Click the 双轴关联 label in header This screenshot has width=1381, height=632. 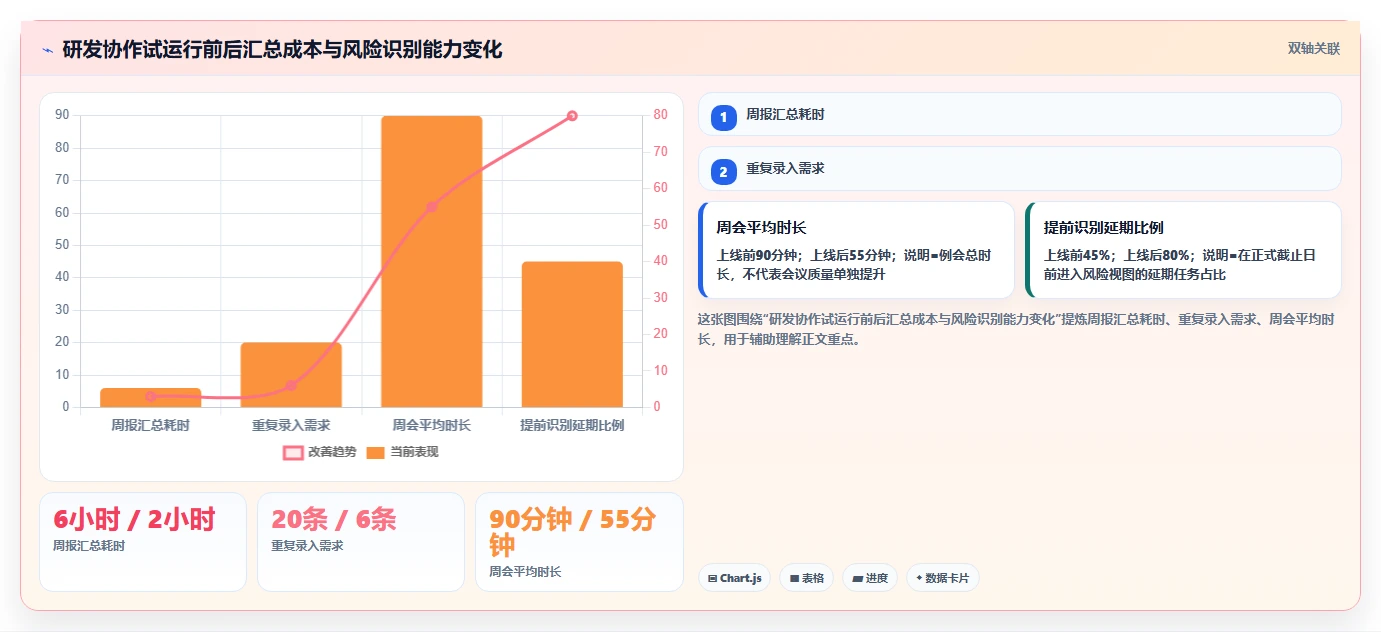click(x=1313, y=49)
